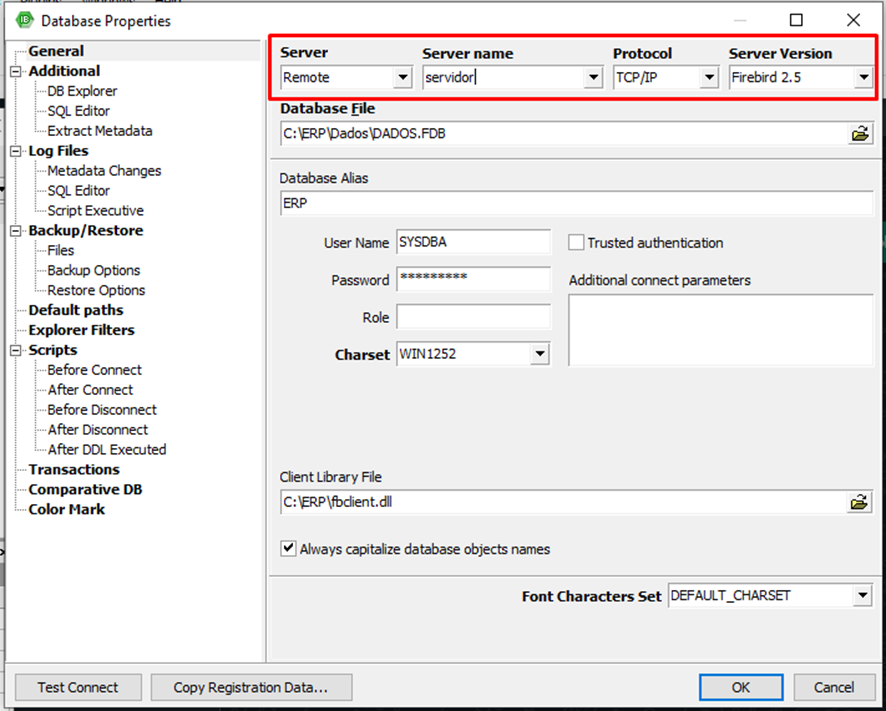Close the Database Properties dialog
Viewport: 886px width, 711px height.
click(853, 20)
